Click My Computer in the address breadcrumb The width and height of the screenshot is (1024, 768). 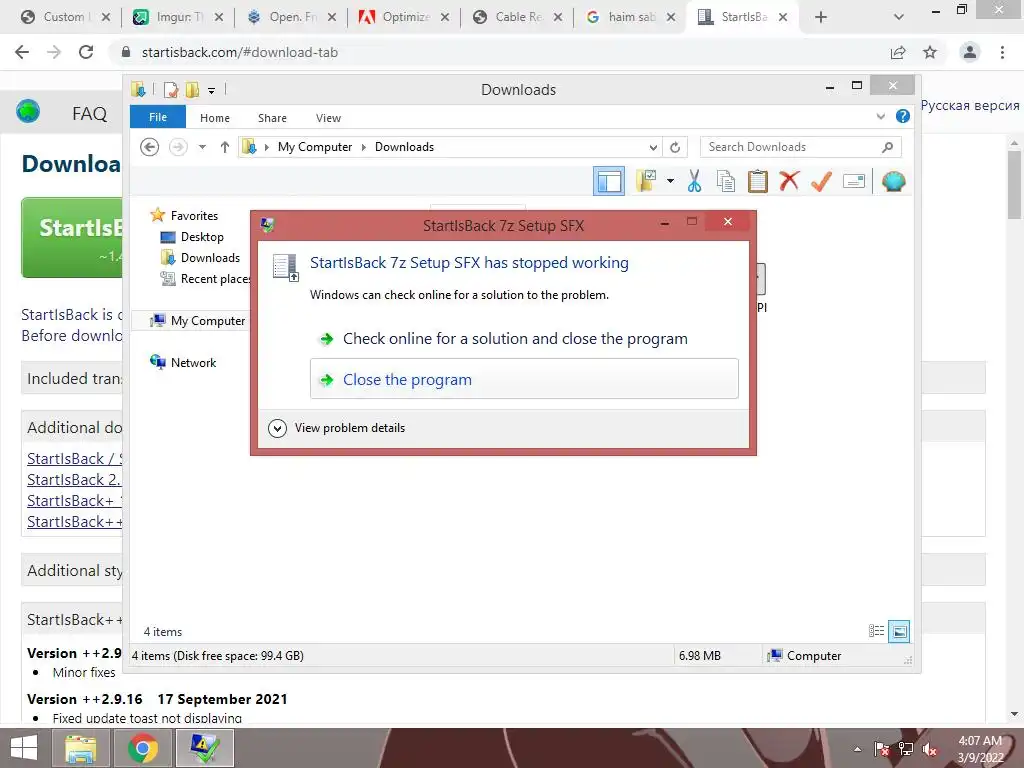pos(315,147)
